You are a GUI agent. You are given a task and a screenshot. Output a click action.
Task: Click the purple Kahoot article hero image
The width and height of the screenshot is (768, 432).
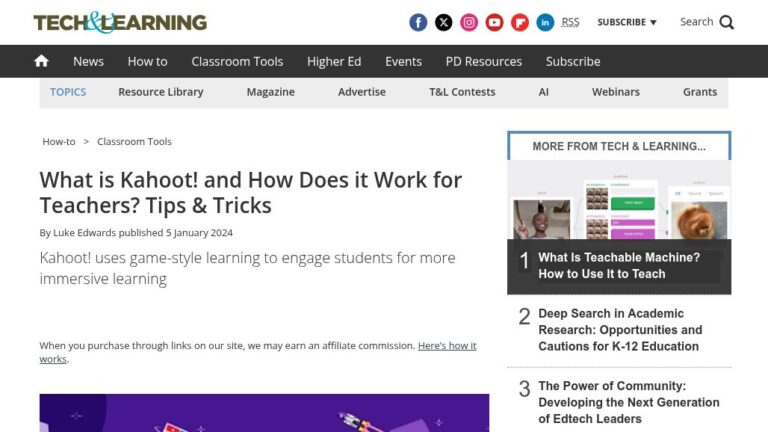point(264,413)
